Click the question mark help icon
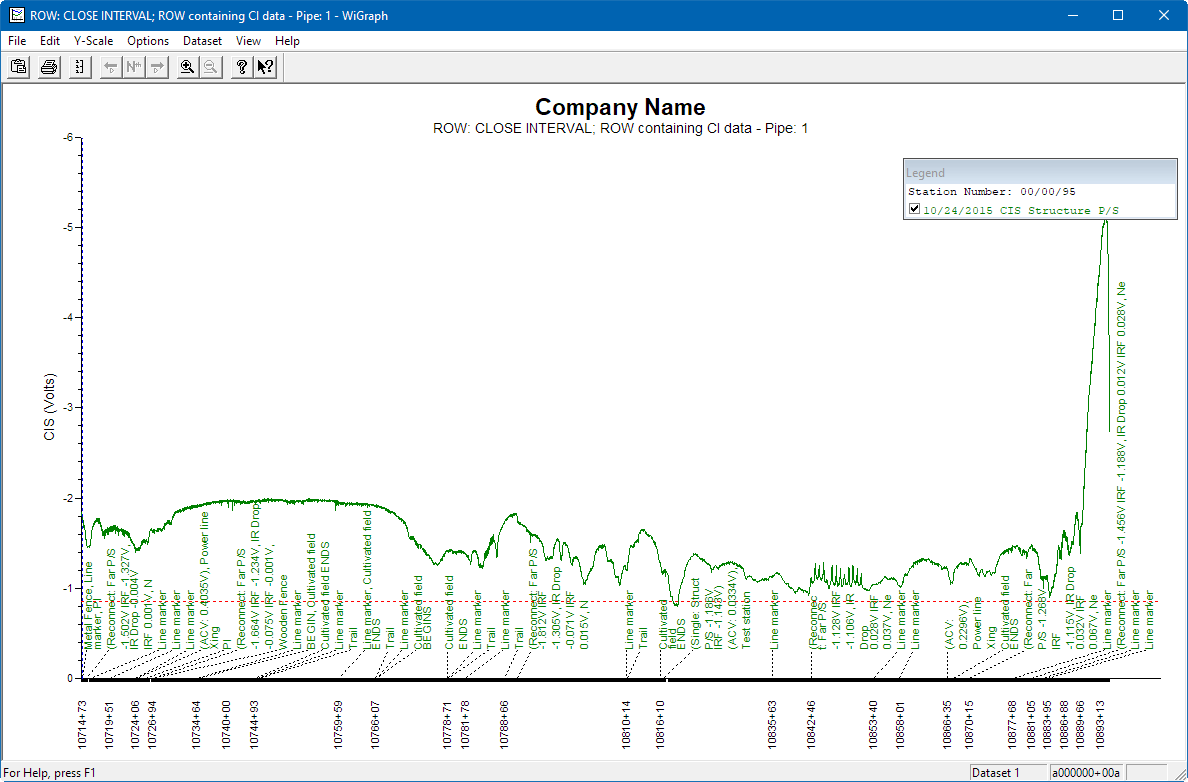Image resolution: width=1188 pixels, height=782 pixels. (x=241, y=67)
